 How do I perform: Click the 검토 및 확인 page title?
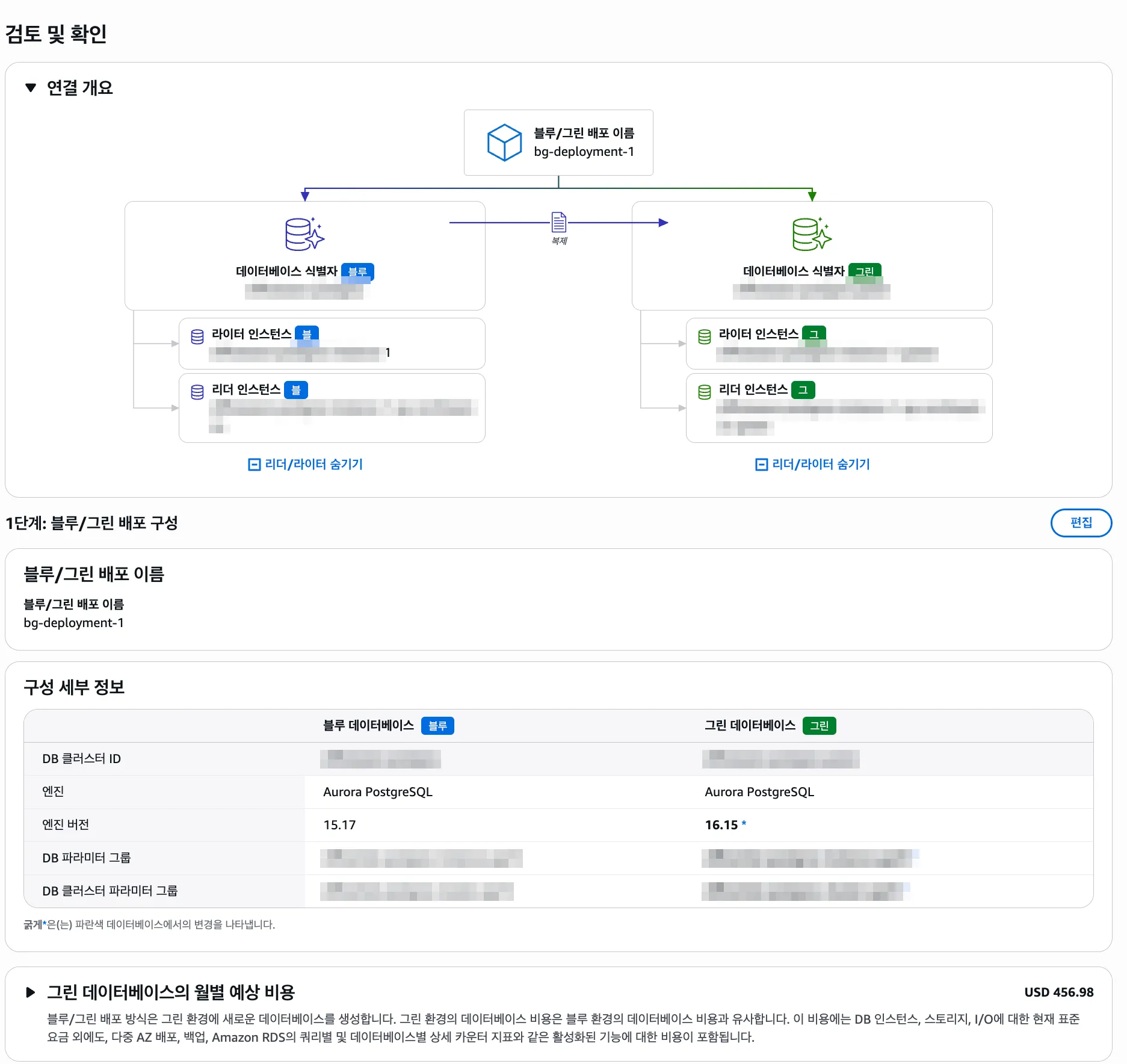[x=56, y=34]
